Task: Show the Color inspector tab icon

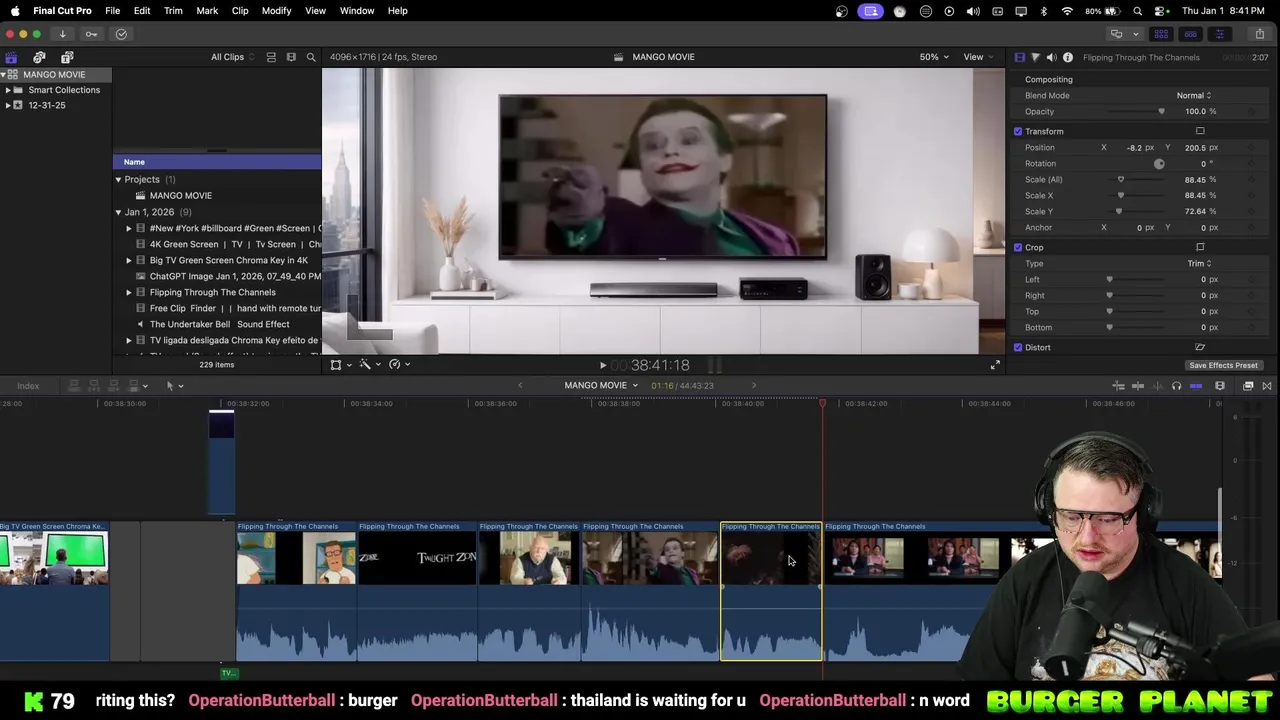Action: pos(1035,57)
